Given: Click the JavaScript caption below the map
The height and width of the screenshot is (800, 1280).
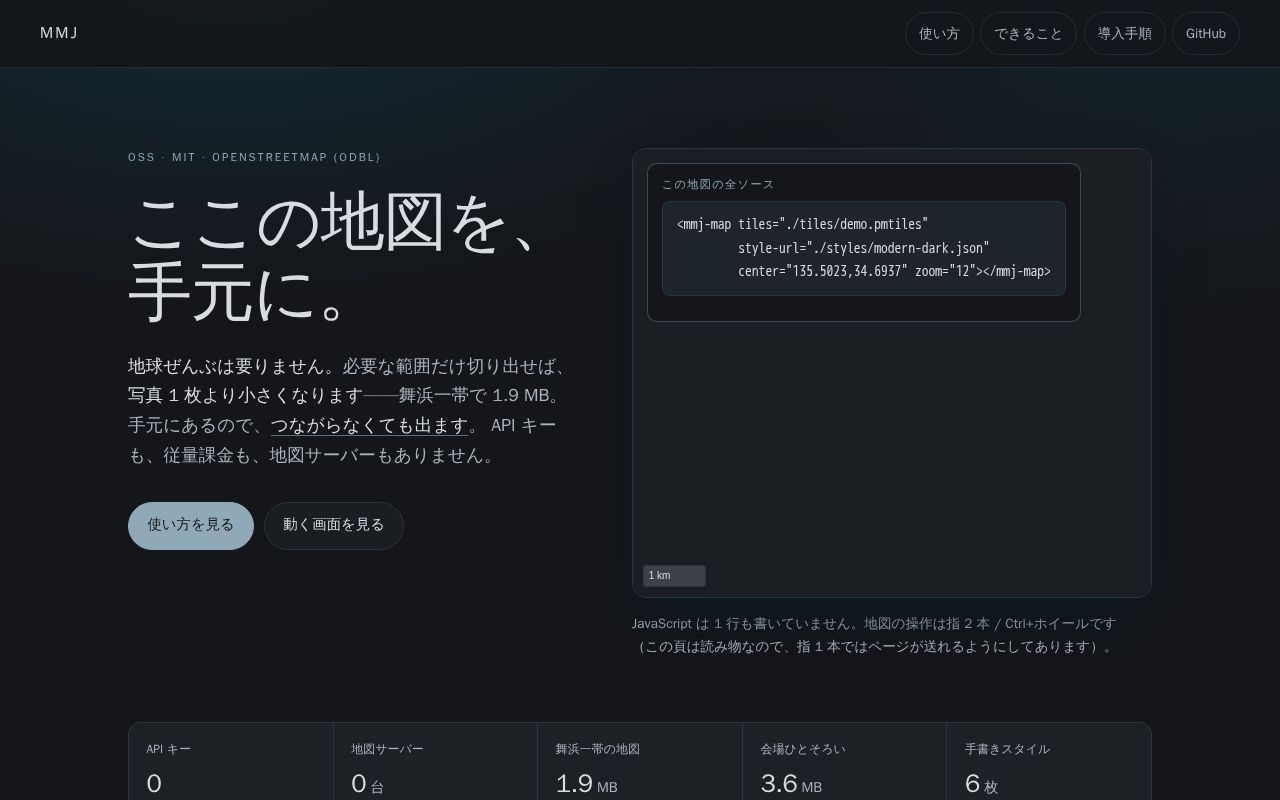Looking at the screenshot, I should (x=874, y=635).
